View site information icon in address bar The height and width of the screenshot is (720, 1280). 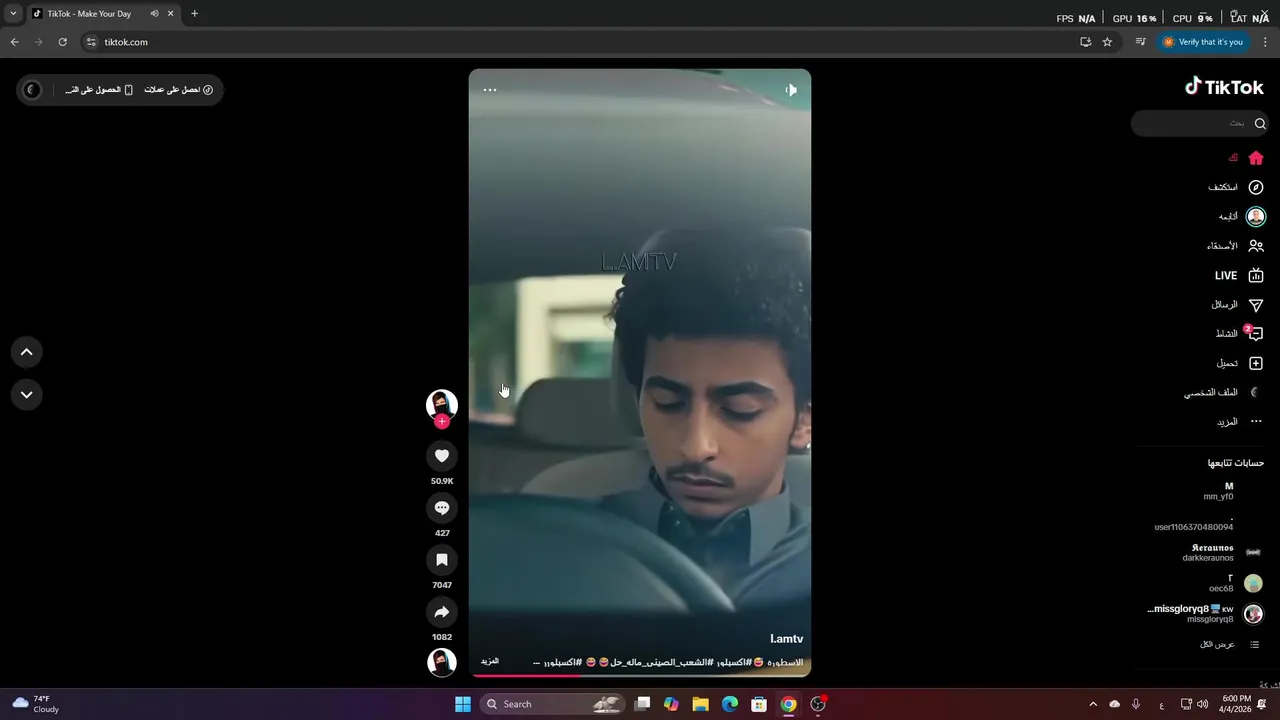91,42
